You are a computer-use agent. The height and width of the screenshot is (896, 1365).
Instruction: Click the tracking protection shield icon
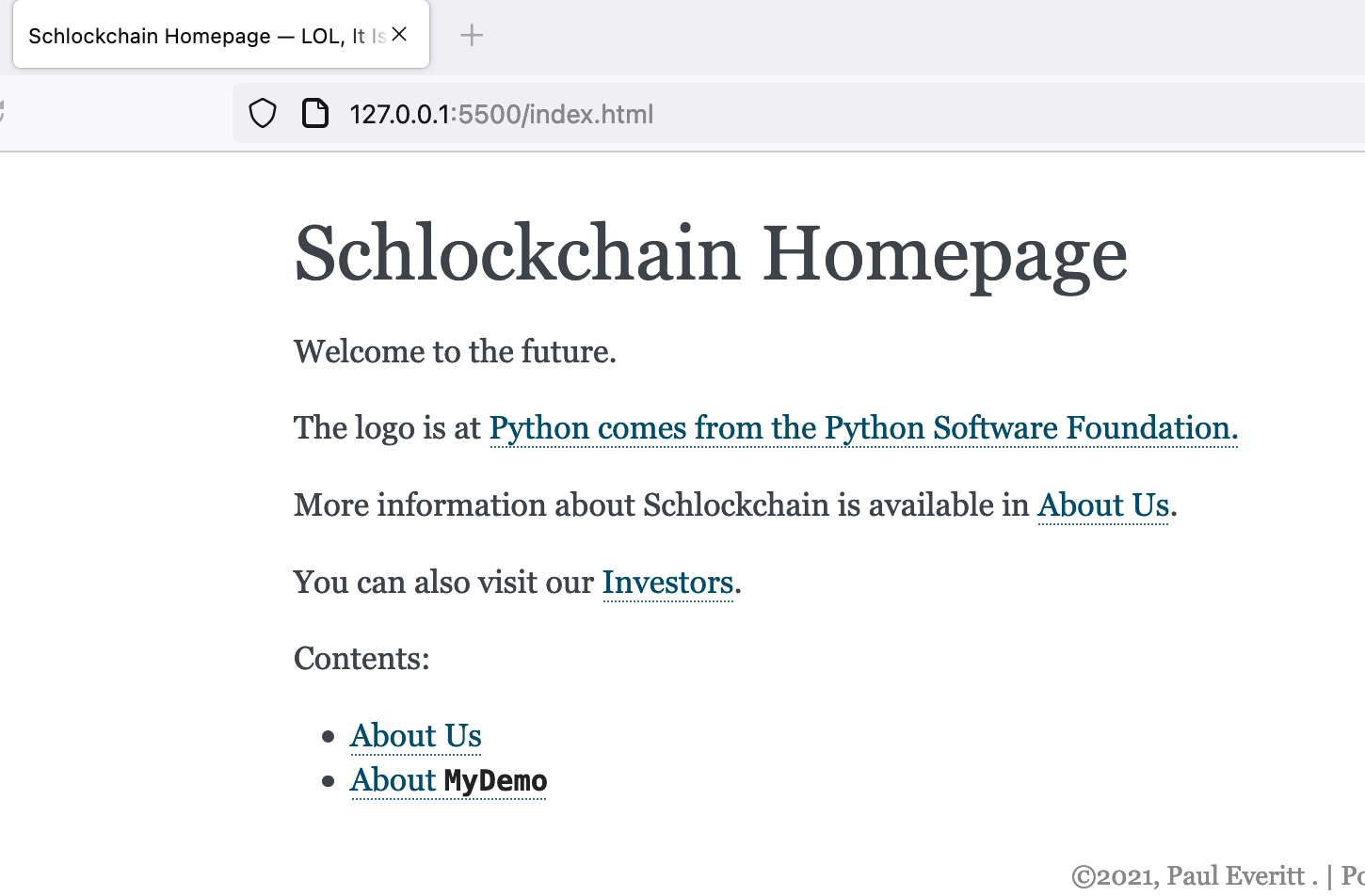[x=263, y=114]
